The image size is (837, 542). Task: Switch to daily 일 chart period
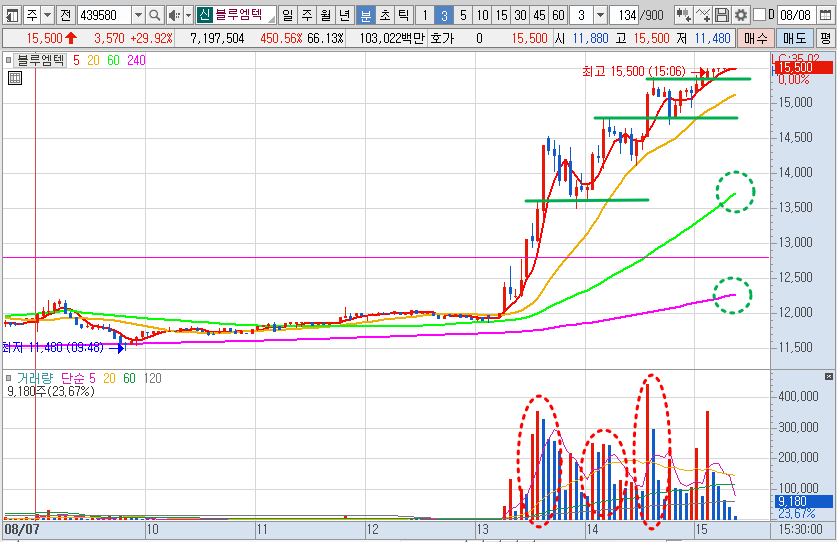coord(288,15)
